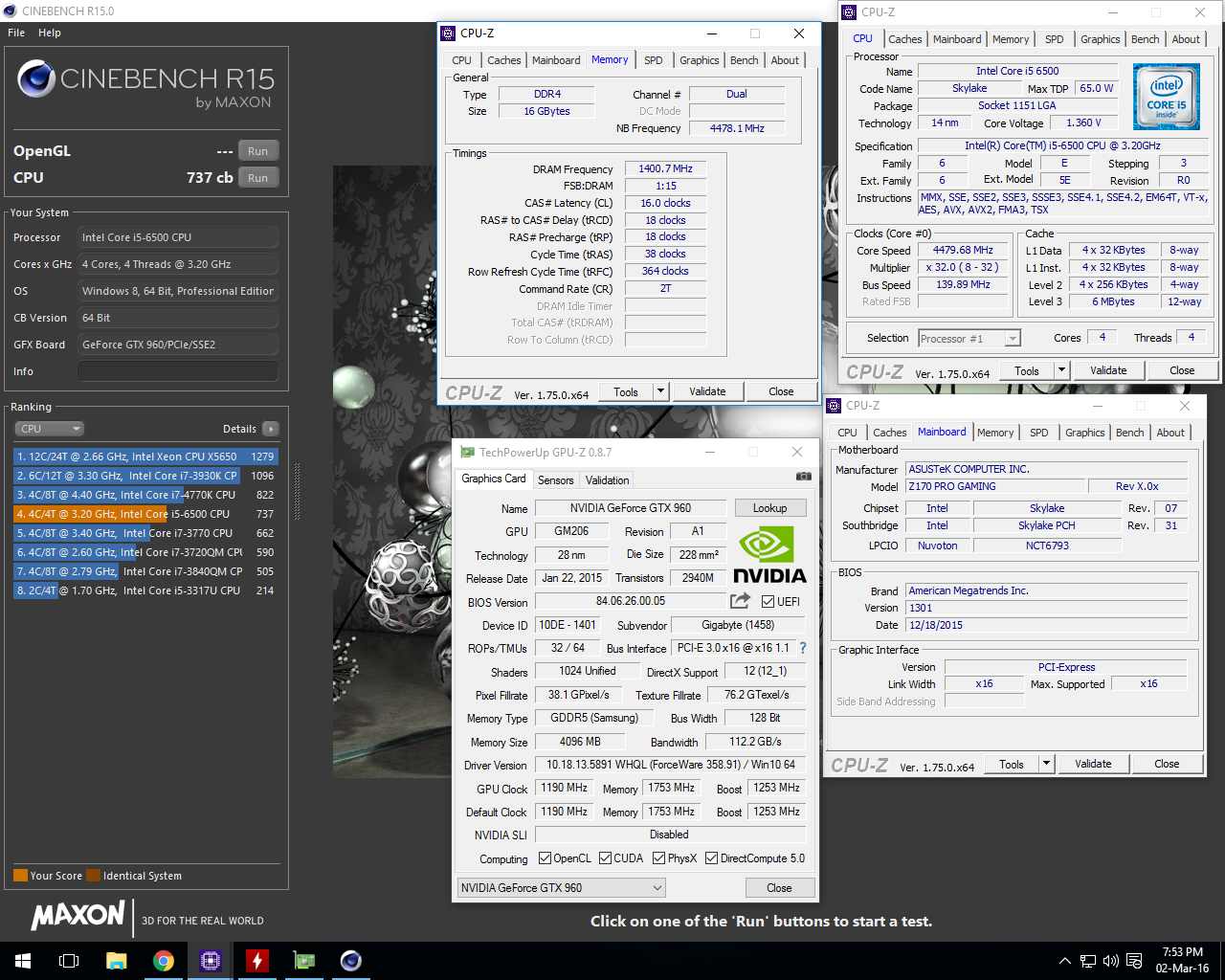Select SPD tab in Memory CPU-Z window

click(x=654, y=60)
